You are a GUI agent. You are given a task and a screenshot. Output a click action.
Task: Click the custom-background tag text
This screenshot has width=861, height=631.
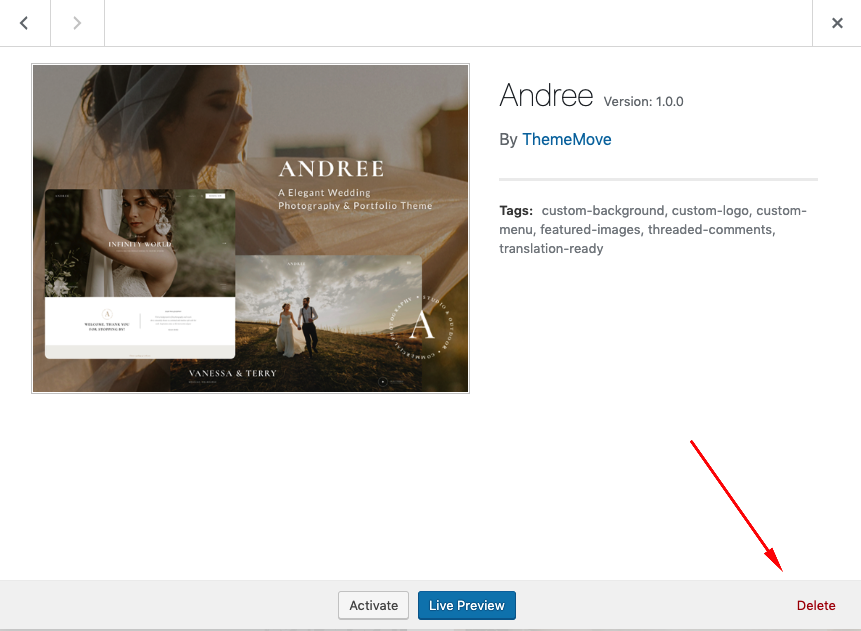[x=602, y=211]
